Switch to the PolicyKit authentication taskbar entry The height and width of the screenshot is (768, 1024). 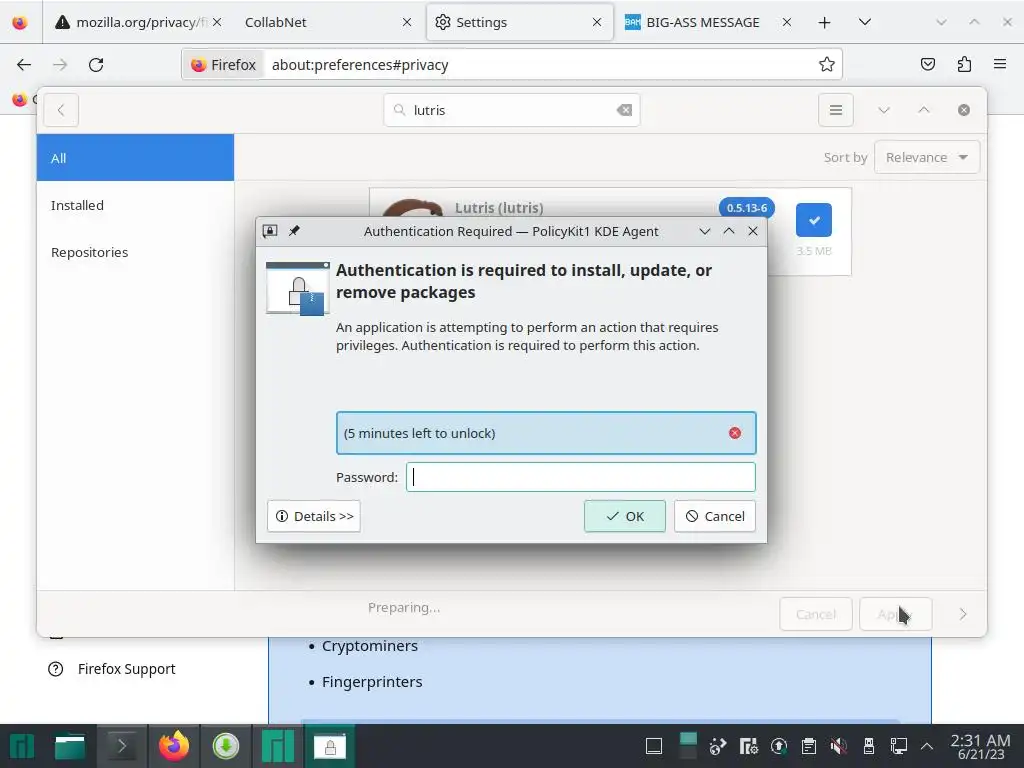330,746
